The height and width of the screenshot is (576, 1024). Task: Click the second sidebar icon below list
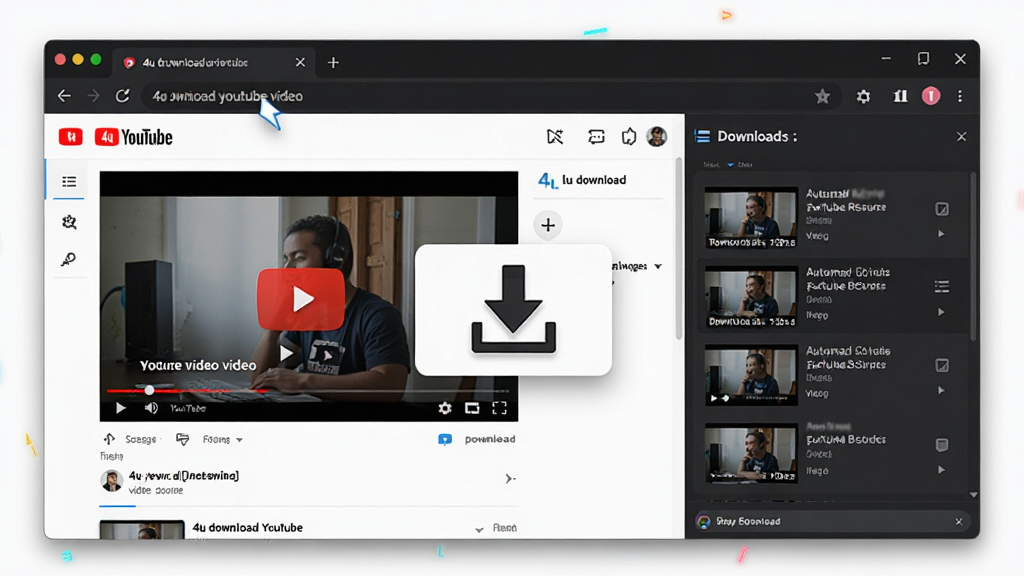pos(69,222)
